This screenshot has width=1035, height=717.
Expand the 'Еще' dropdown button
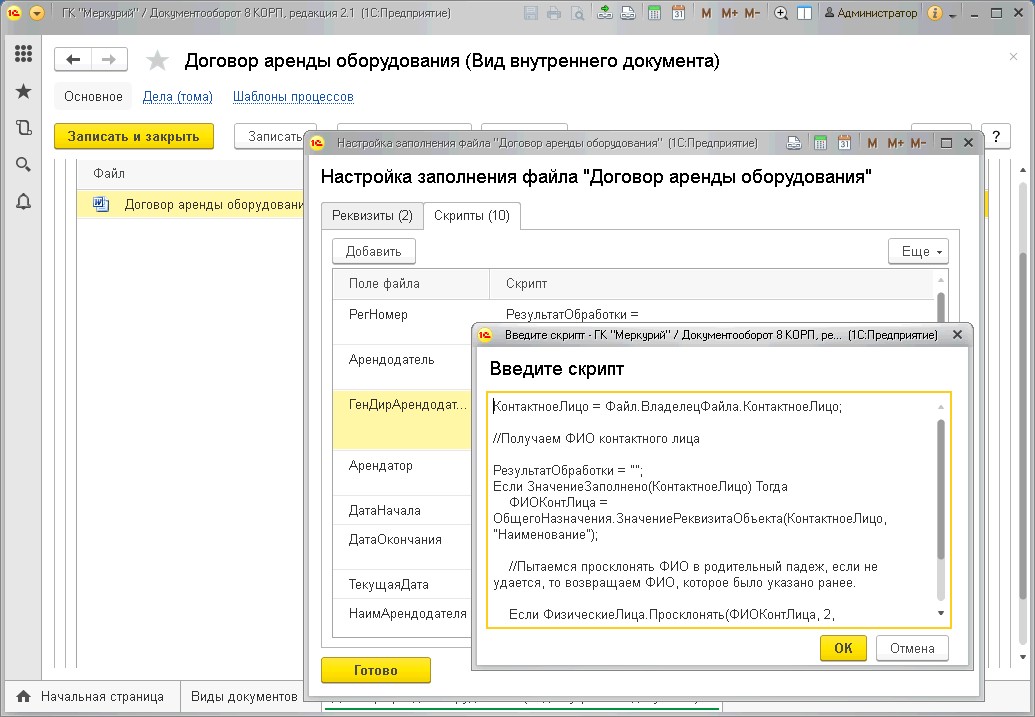coord(918,252)
